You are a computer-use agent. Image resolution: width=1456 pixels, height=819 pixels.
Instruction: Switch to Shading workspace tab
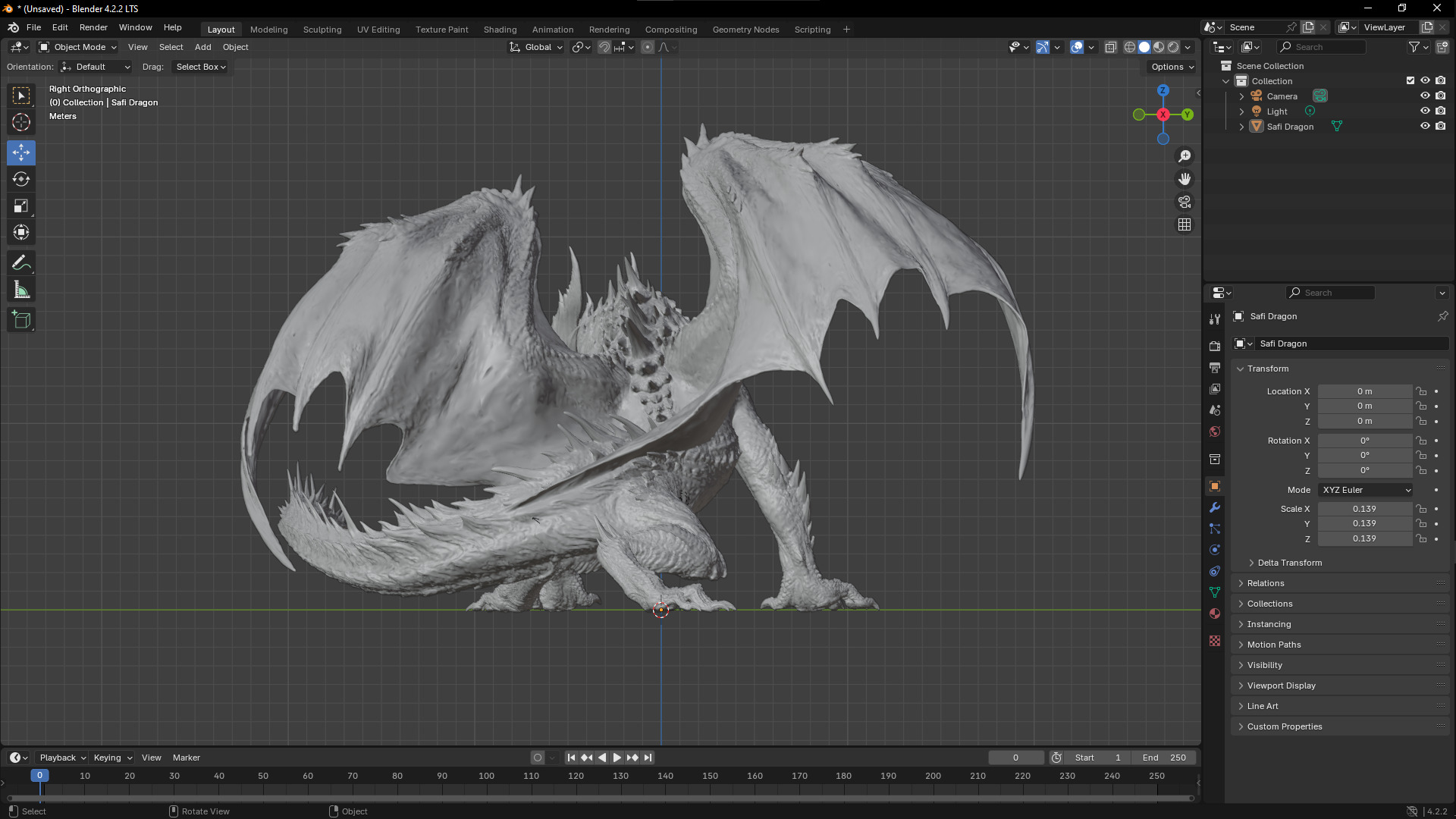(500, 30)
